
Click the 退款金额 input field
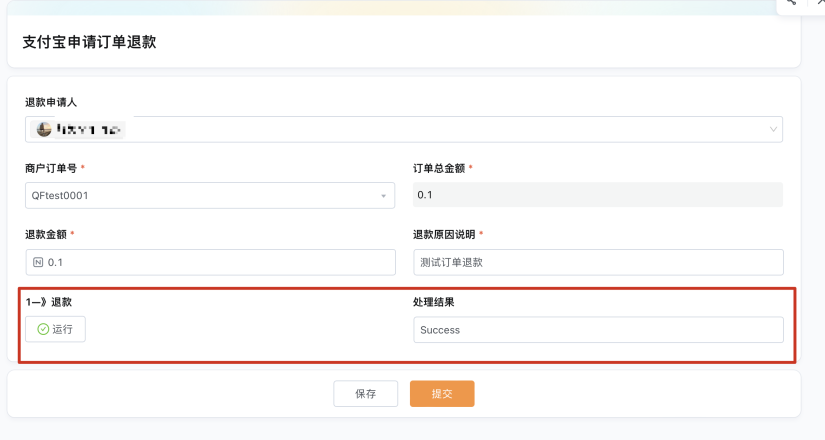tap(210, 262)
